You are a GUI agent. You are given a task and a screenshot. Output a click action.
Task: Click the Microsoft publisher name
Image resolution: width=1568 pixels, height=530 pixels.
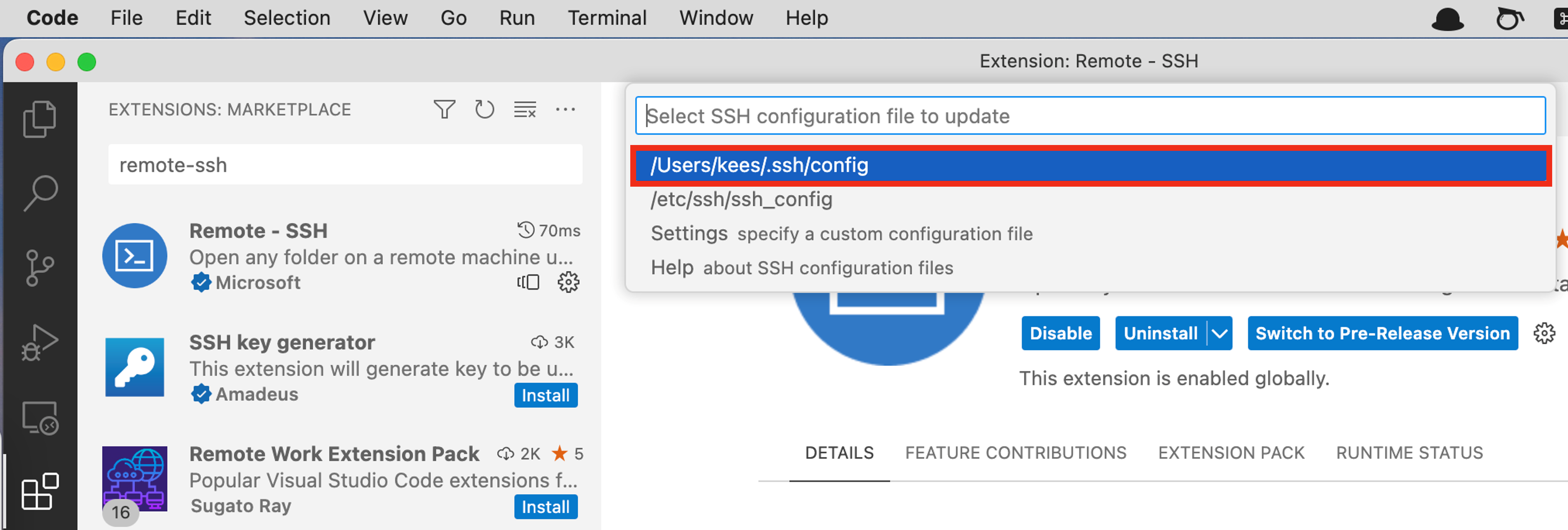point(258,283)
